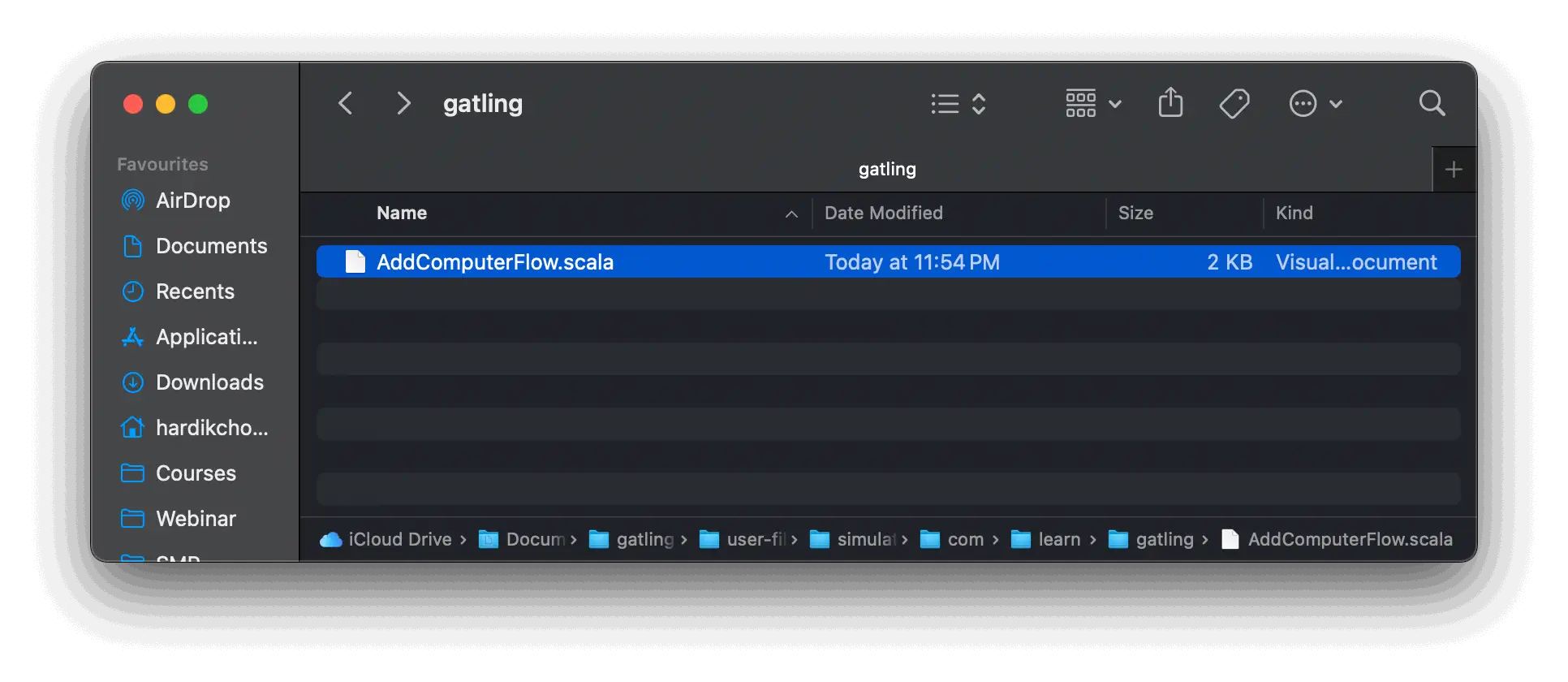Sort by Size column header
Image resolution: width=1568 pixels, height=682 pixels.
click(x=1135, y=213)
